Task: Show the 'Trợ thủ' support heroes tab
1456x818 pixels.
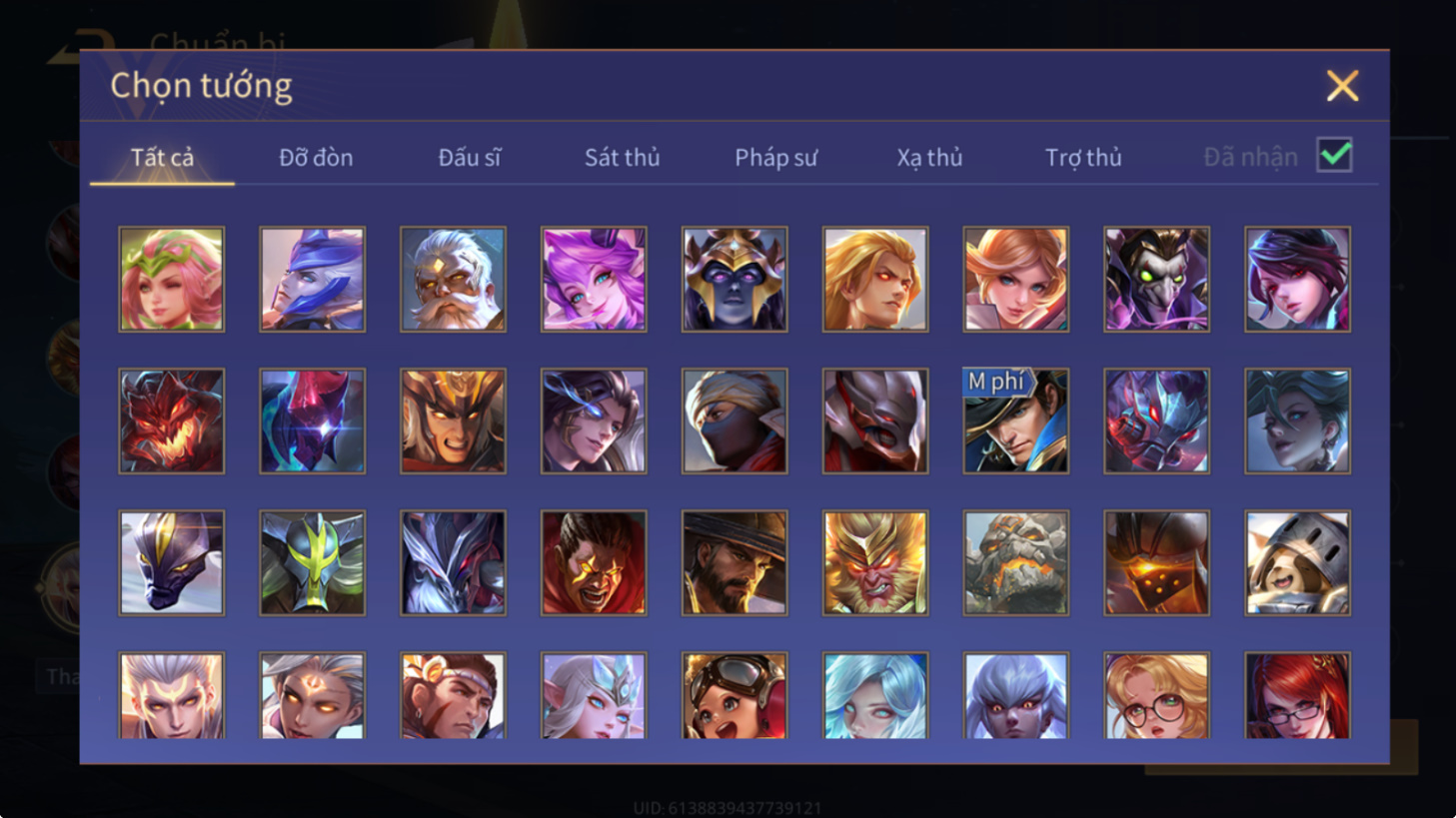Action: (x=1083, y=158)
